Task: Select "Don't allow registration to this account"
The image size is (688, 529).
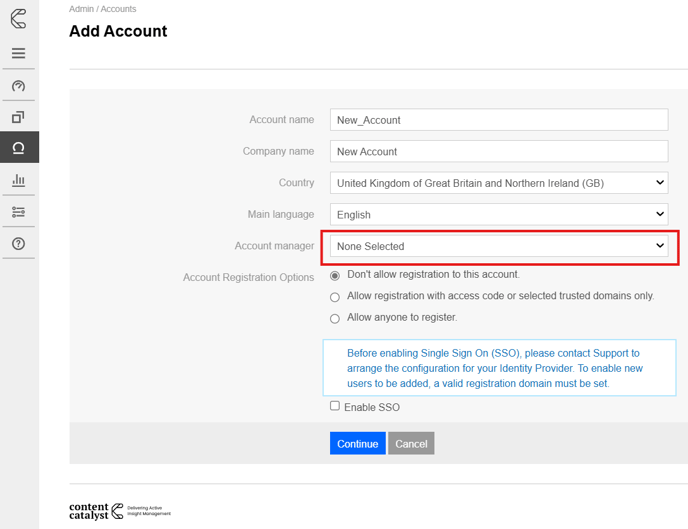Action: 335,276
